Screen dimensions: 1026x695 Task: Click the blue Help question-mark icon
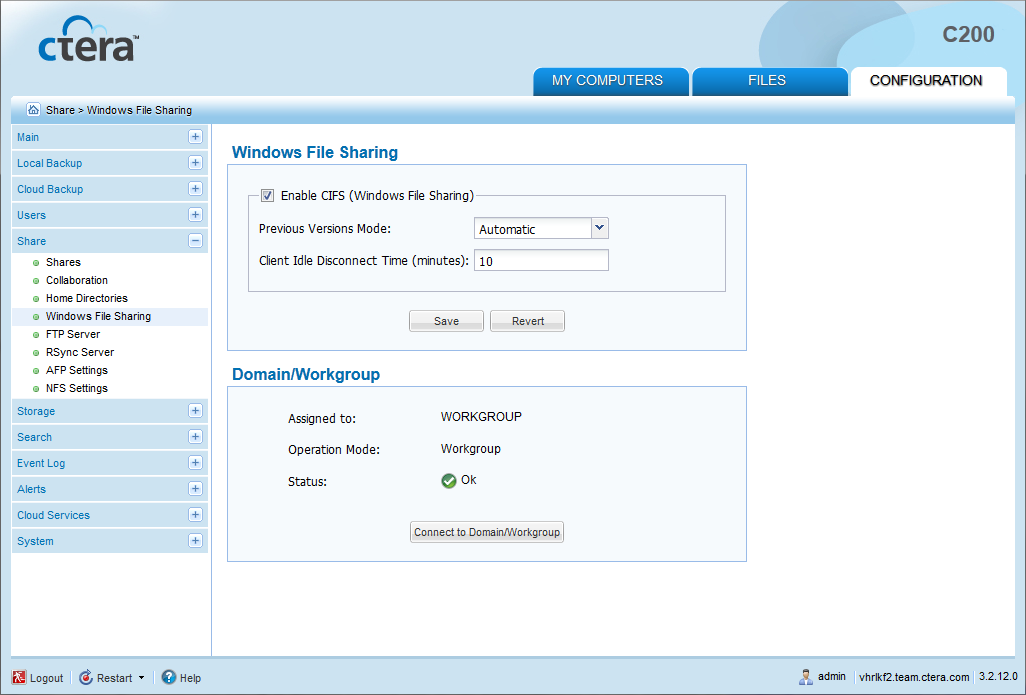coord(169,677)
